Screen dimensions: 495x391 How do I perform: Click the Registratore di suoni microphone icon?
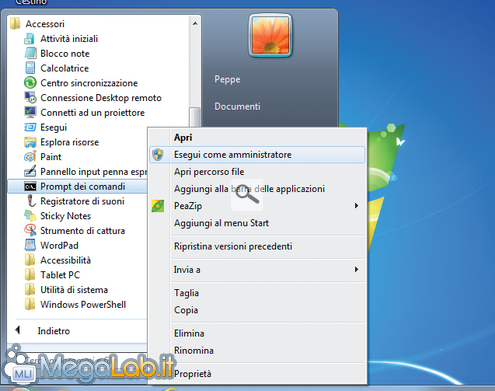(31, 201)
